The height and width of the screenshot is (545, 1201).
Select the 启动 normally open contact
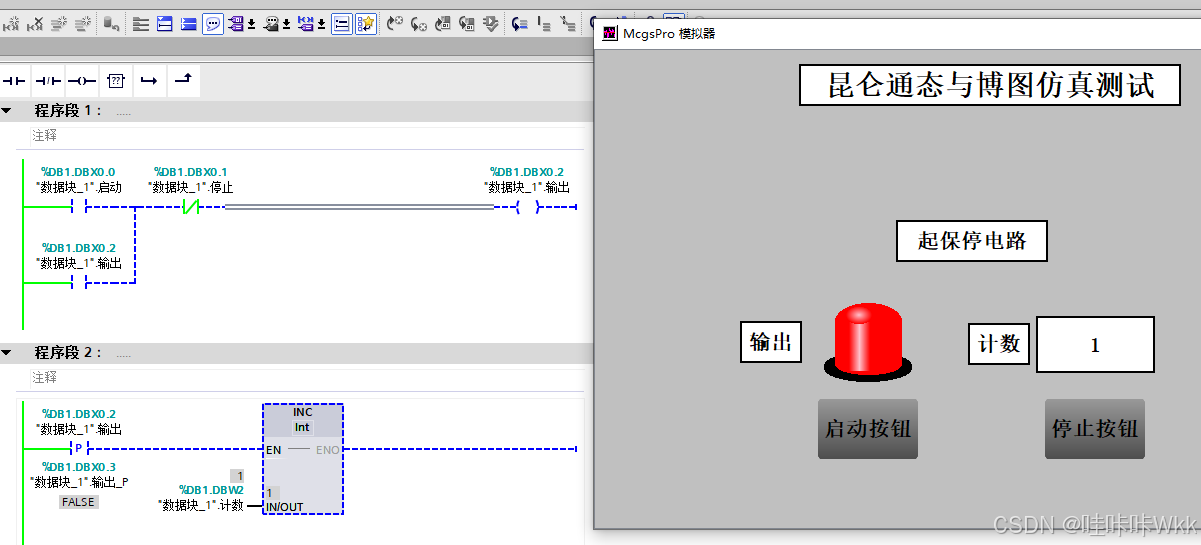pyautogui.click(x=80, y=207)
